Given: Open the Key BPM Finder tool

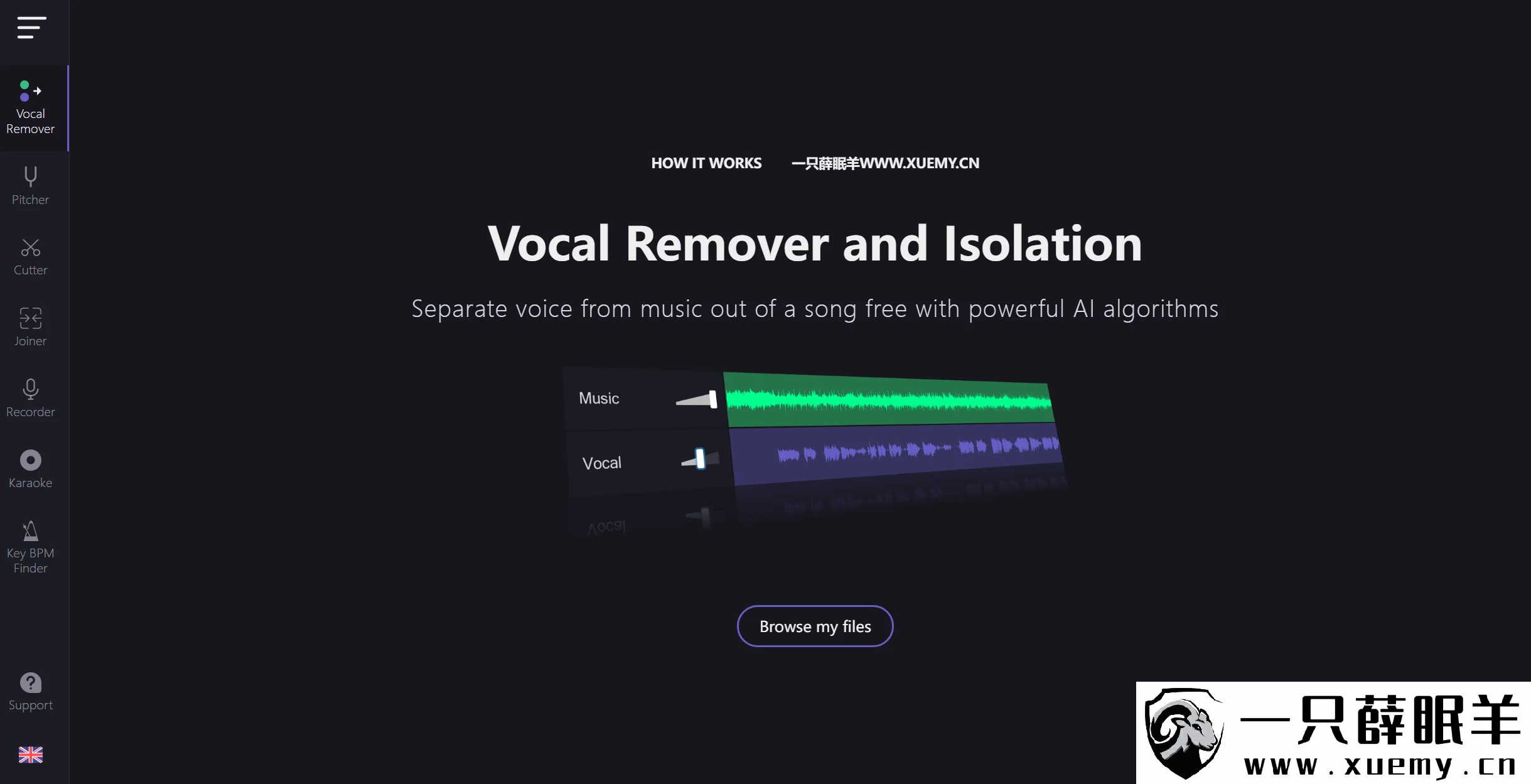Looking at the screenshot, I should (30, 546).
